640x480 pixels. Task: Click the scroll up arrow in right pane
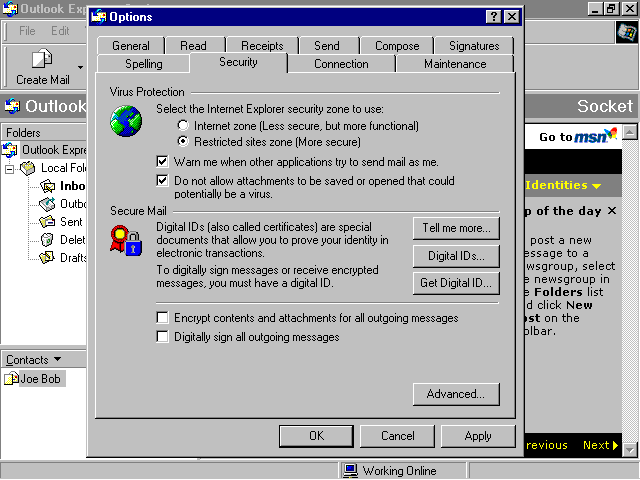(630, 132)
